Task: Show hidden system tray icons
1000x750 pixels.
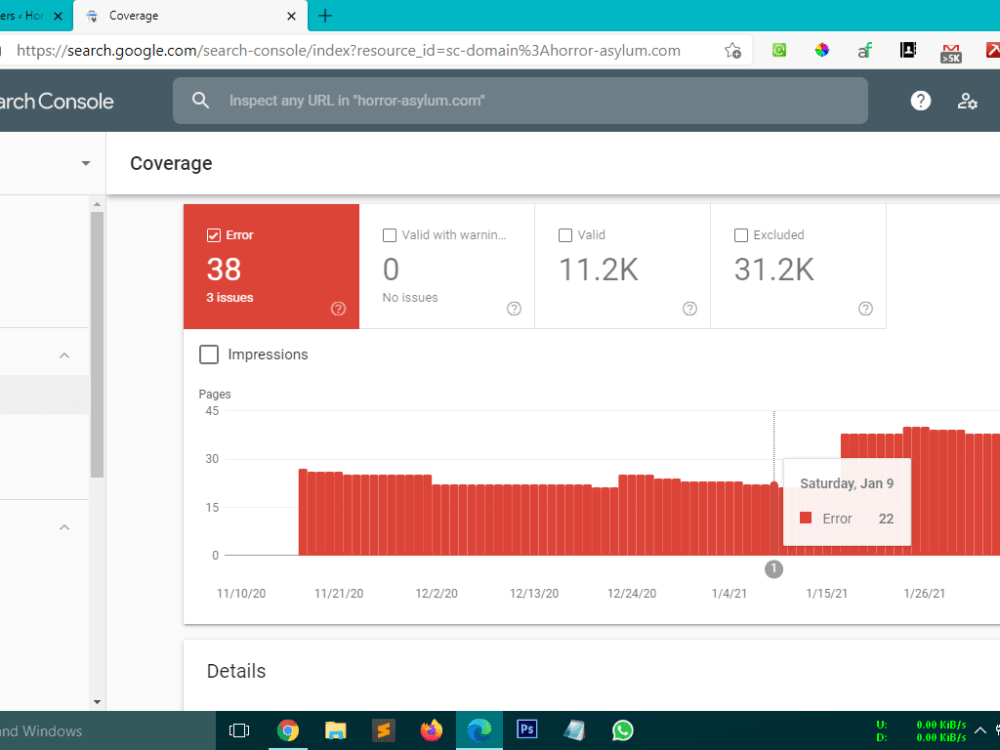Action: pos(980,731)
